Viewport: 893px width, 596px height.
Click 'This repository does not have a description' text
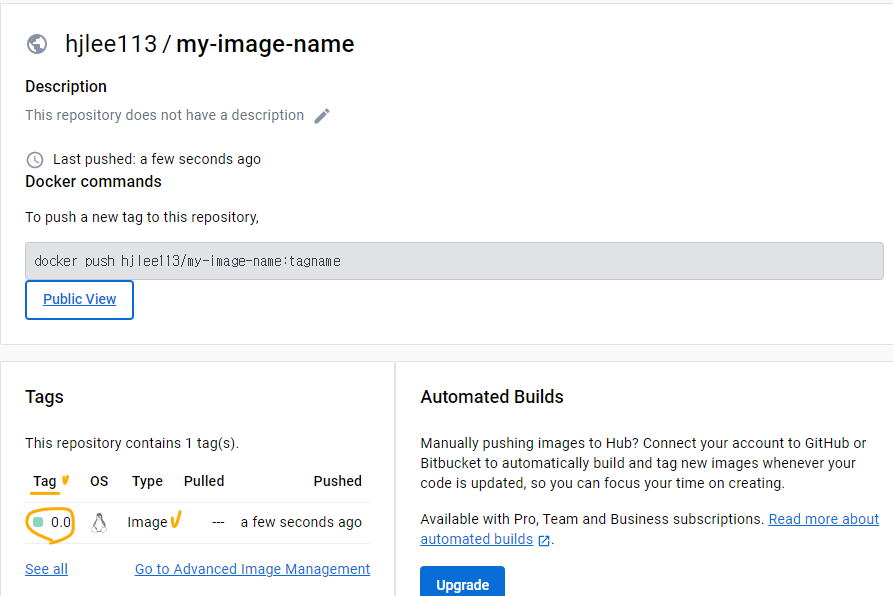pyautogui.click(x=165, y=115)
